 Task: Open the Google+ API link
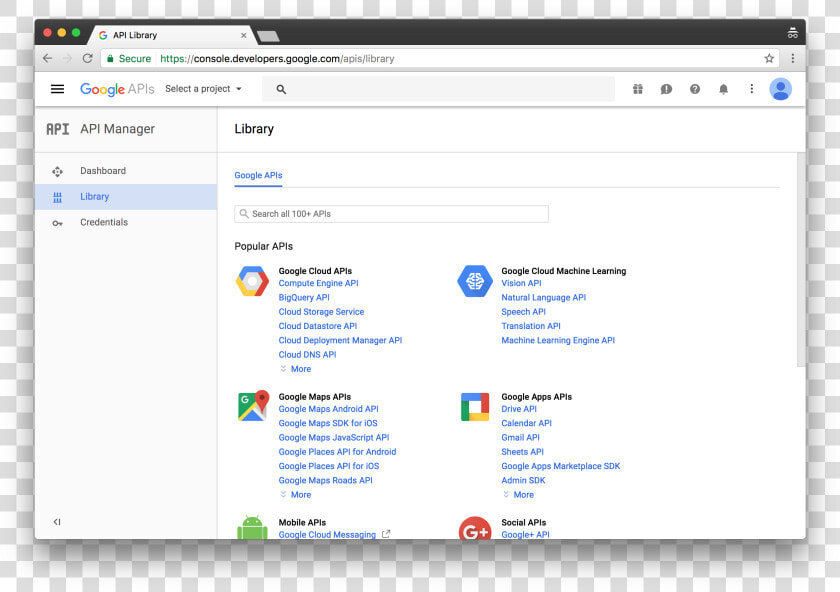(526, 535)
